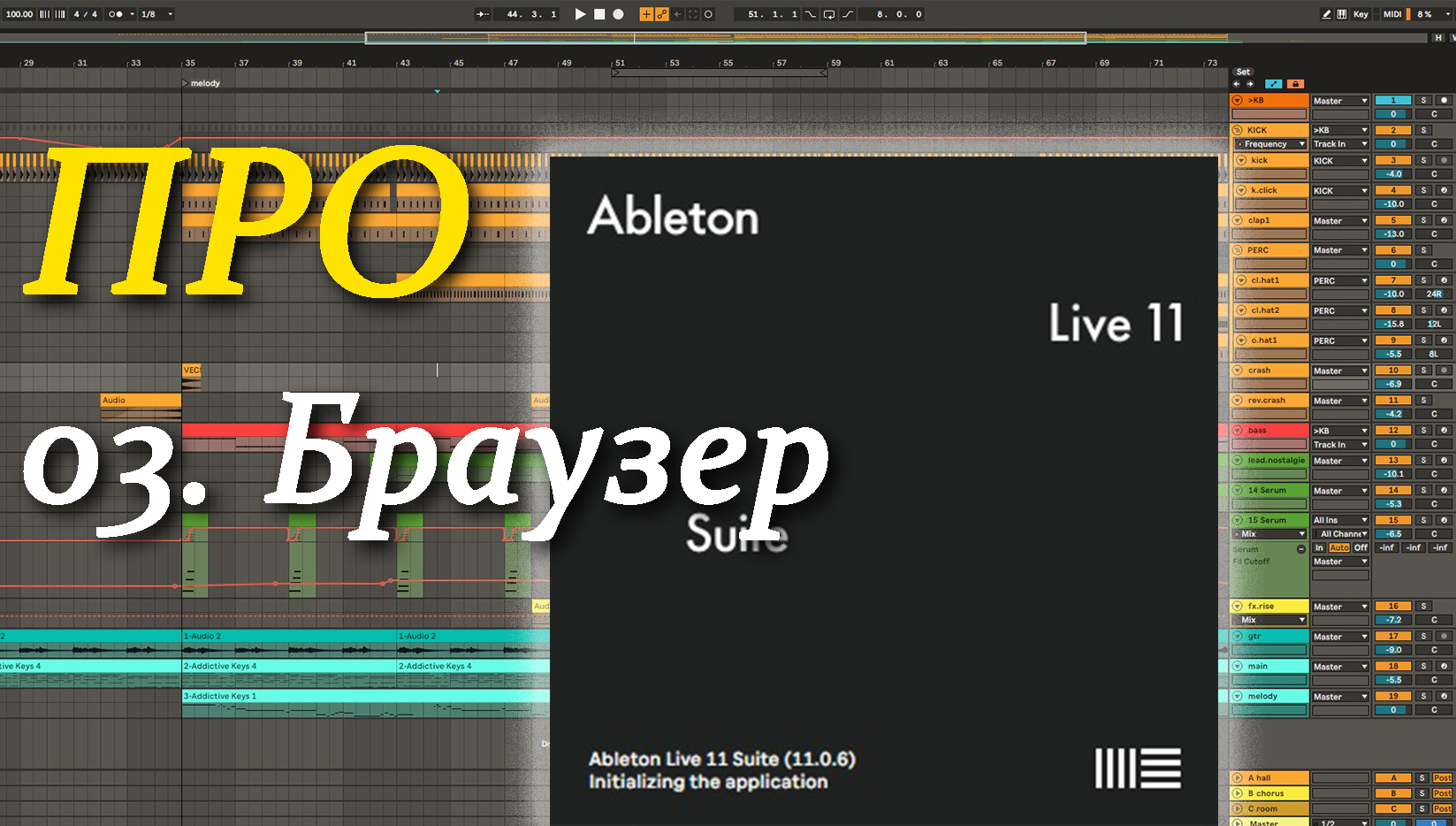This screenshot has height=826, width=1456.
Task: Solo the bass track
Action: [1423, 431]
